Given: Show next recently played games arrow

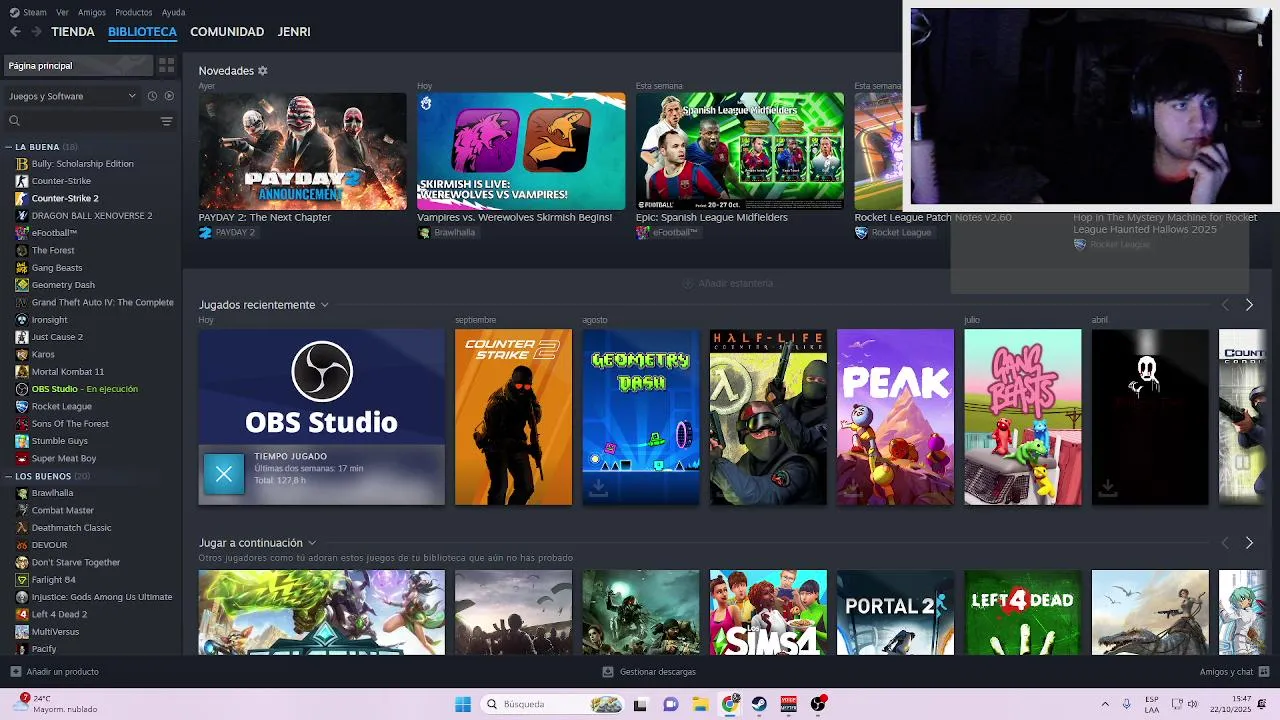Looking at the screenshot, I should click(1249, 305).
